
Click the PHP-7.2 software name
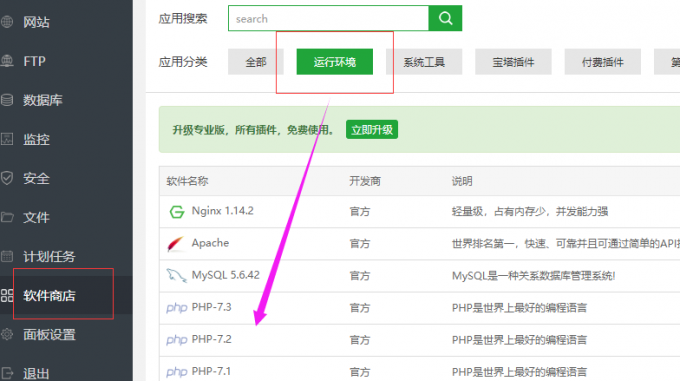point(212,339)
